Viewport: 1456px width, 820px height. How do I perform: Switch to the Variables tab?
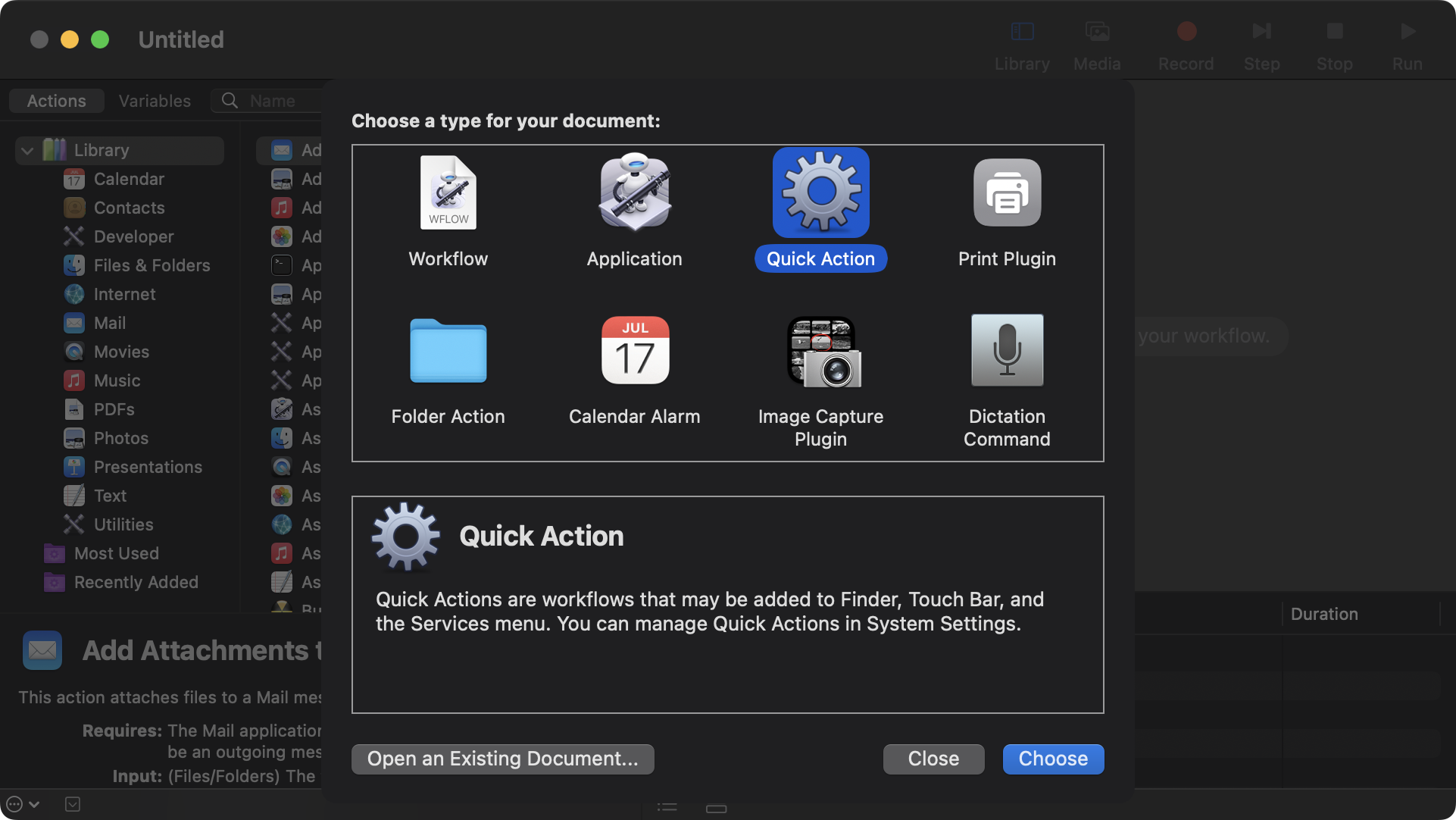[x=154, y=100]
